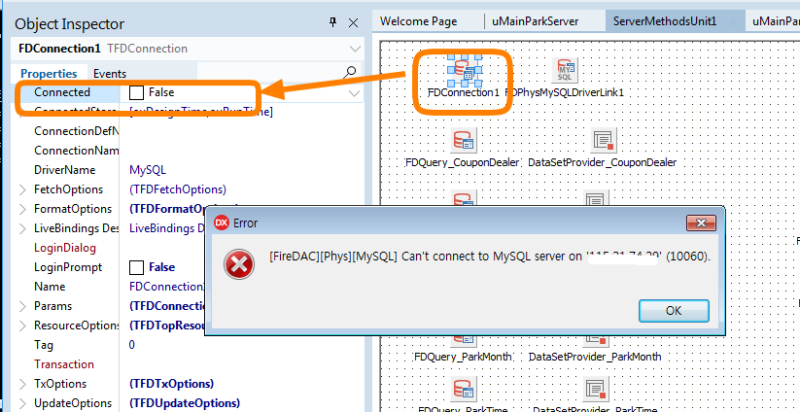Screen dimensions: 800x412
Task: Select the Transaction property row
Action: coord(187,364)
